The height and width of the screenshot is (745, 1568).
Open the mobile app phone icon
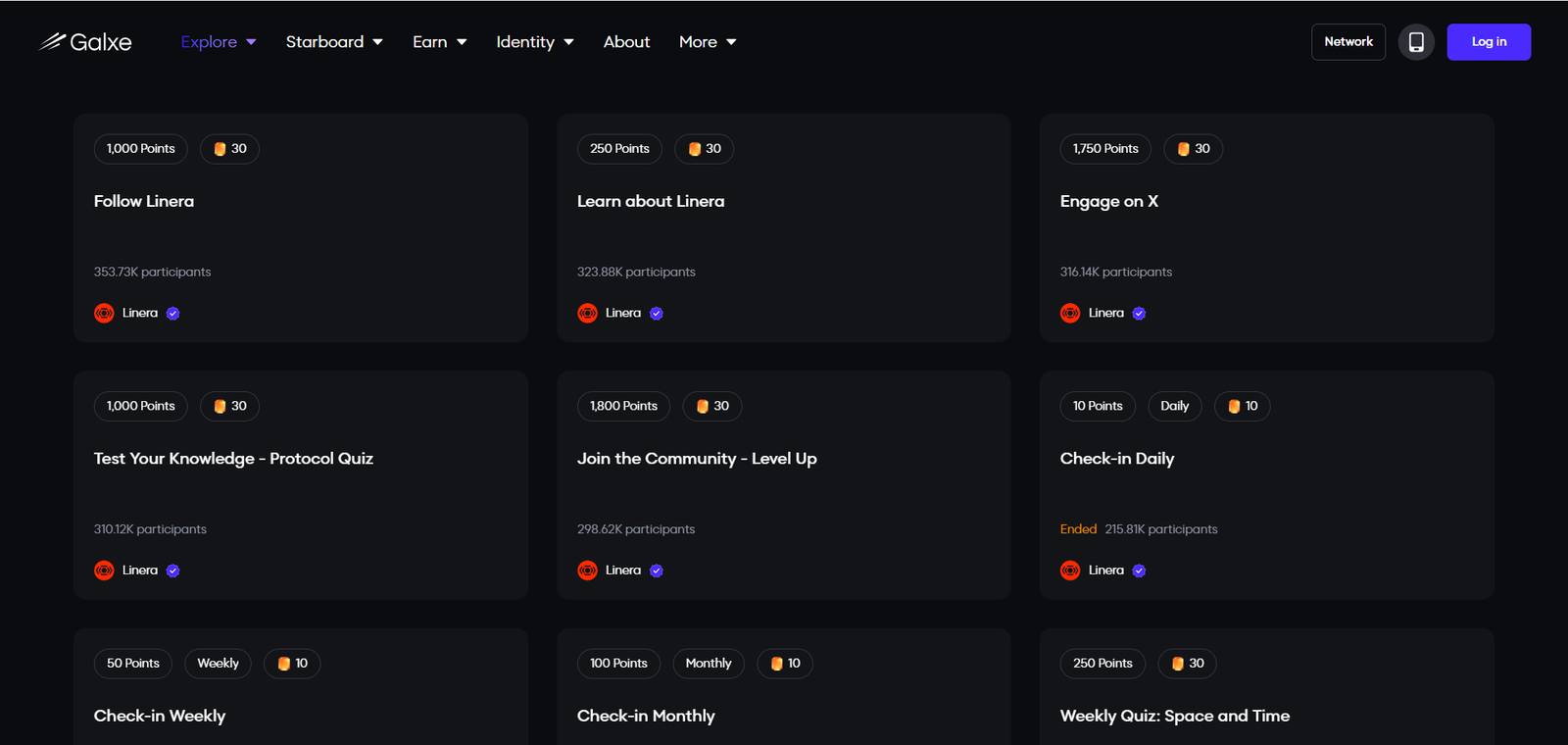click(1416, 42)
